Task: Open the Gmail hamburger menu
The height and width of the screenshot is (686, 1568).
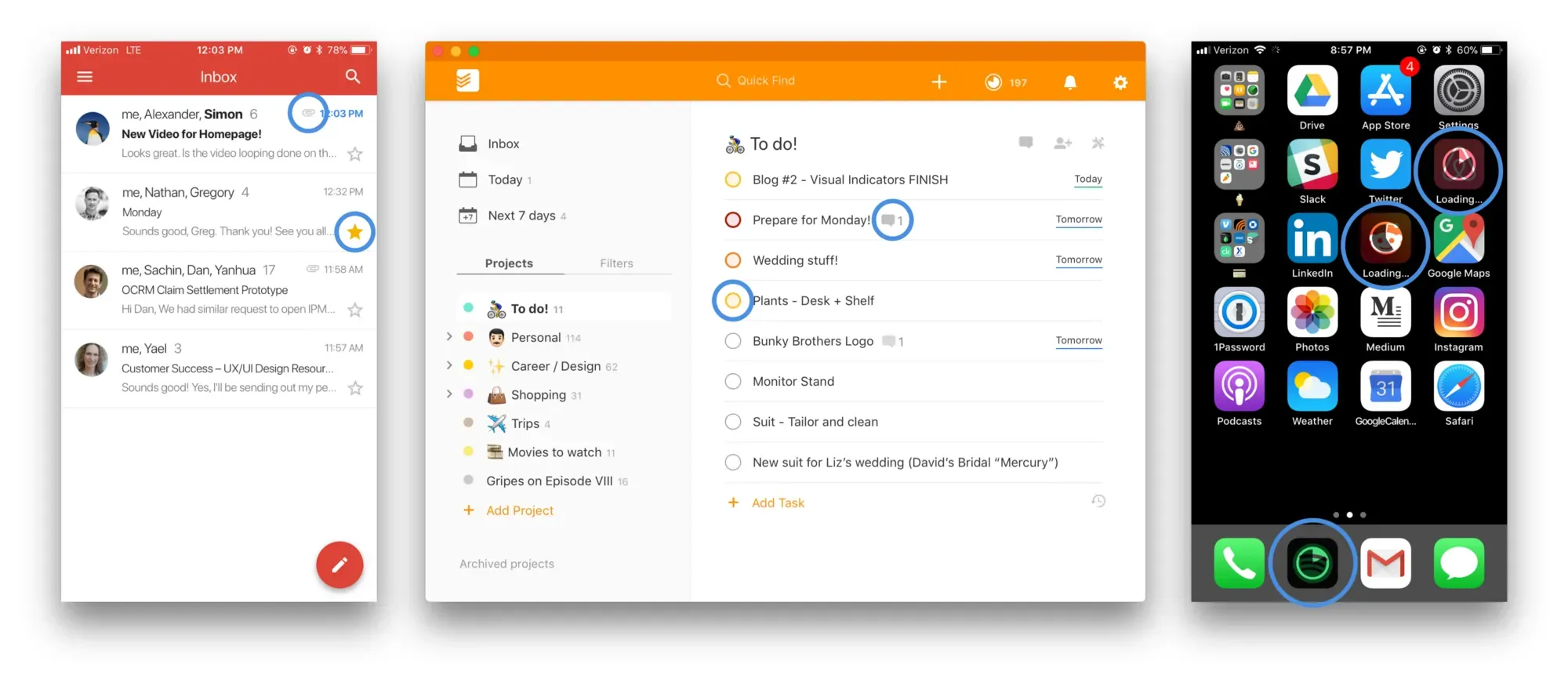Action: point(85,77)
